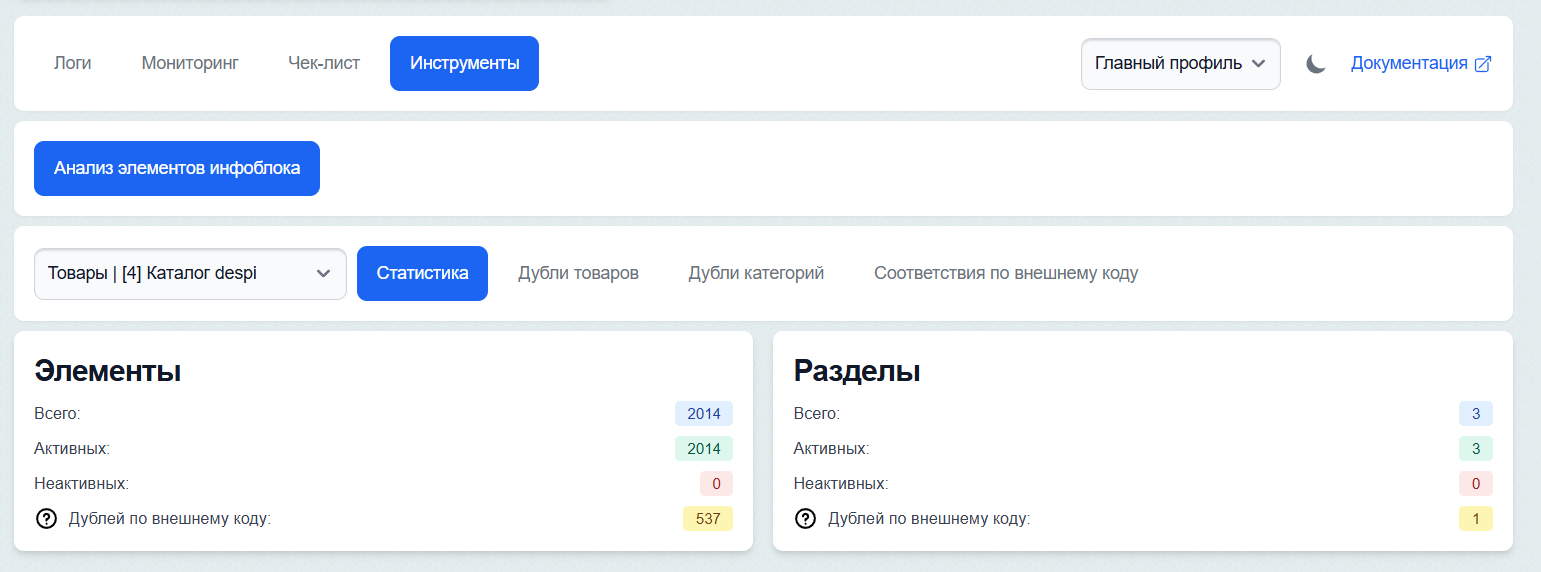Toggle dark mode with the moon icon

(1316, 64)
